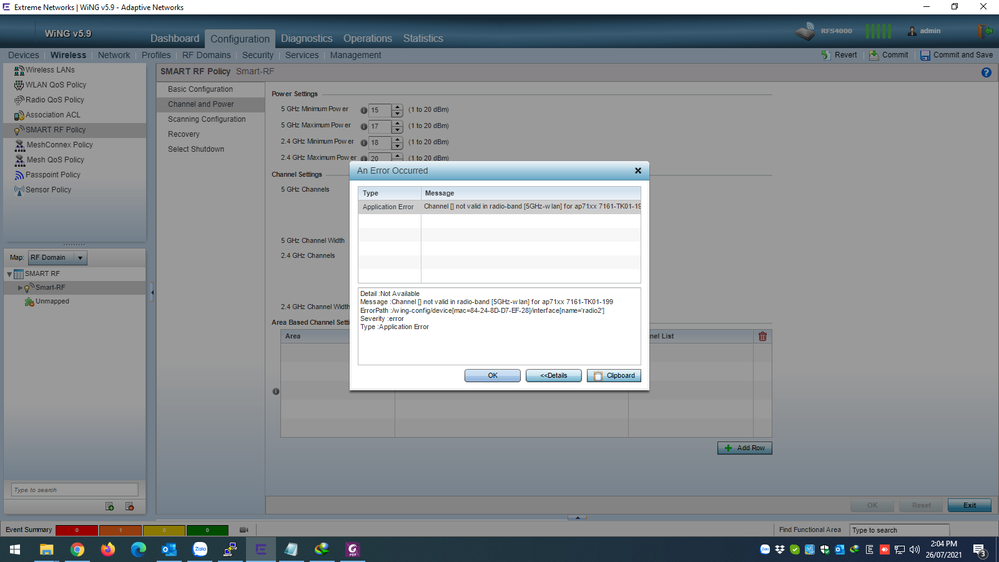The width and height of the screenshot is (999, 562).
Task: Open Channel and Power section
Action: (x=201, y=104)
